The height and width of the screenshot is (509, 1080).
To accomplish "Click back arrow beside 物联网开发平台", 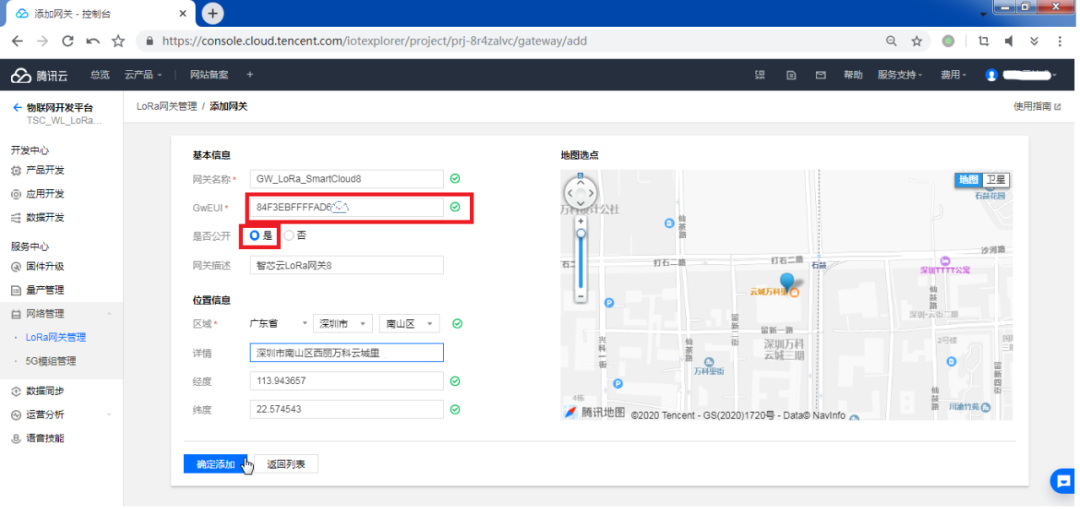I will tap(17, 107).
